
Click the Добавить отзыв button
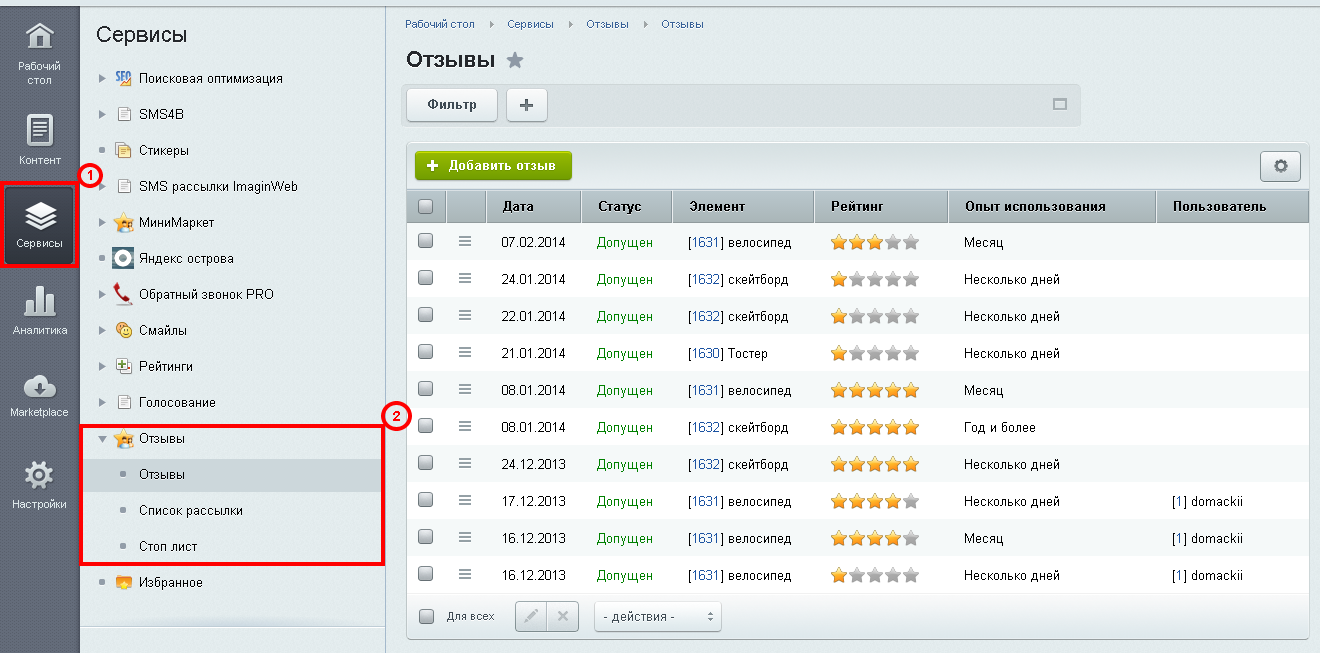493,165
